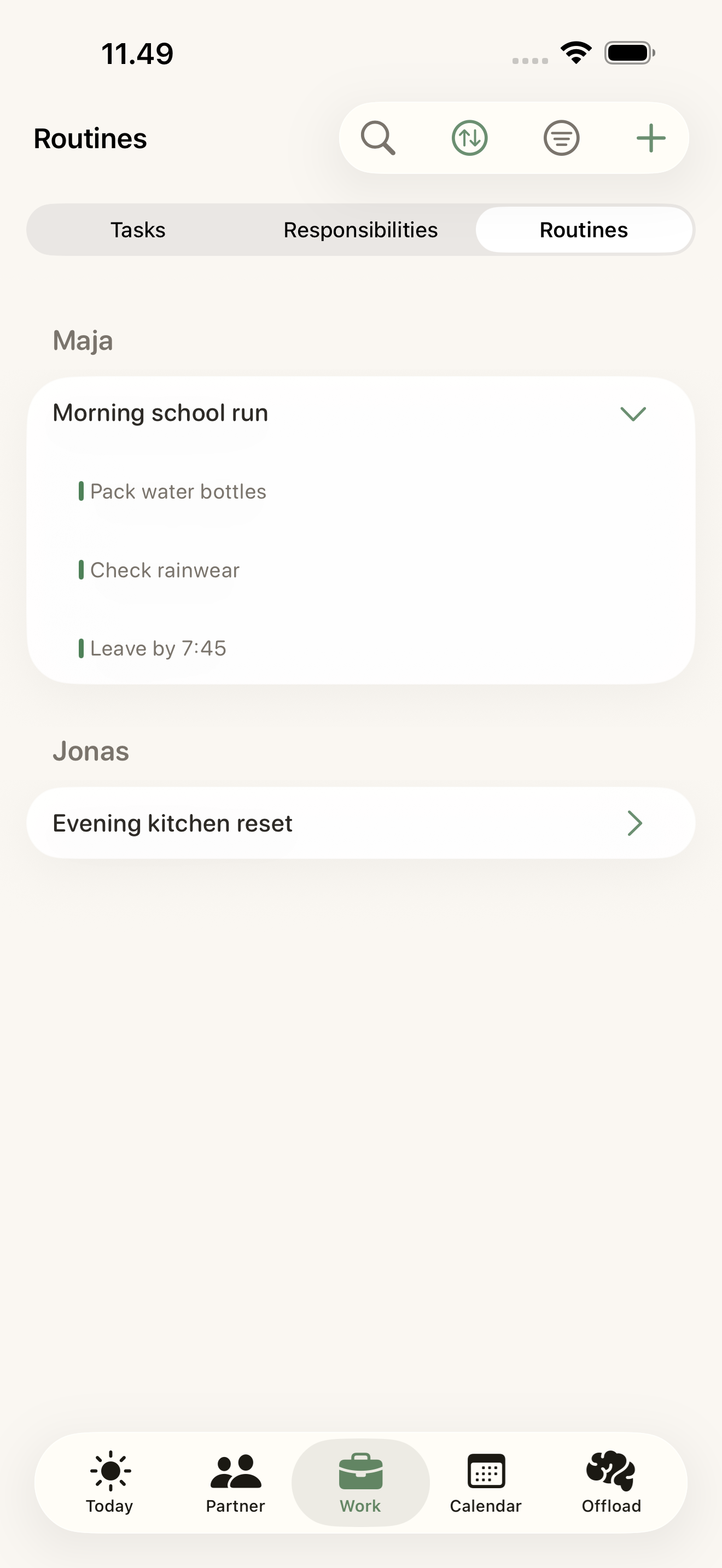Switch to the Tasks segment
This screenshot has height=1568, width=722.
point(138,230)
